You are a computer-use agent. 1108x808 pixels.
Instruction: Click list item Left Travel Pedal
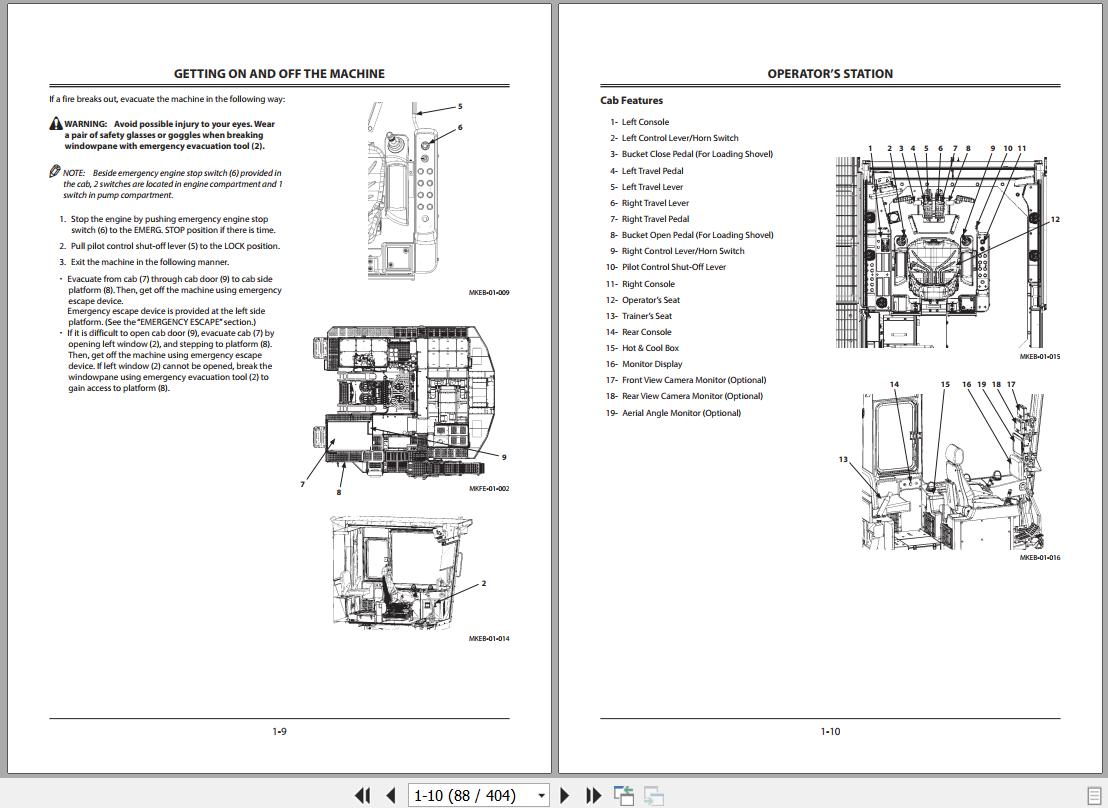(647, 170)
